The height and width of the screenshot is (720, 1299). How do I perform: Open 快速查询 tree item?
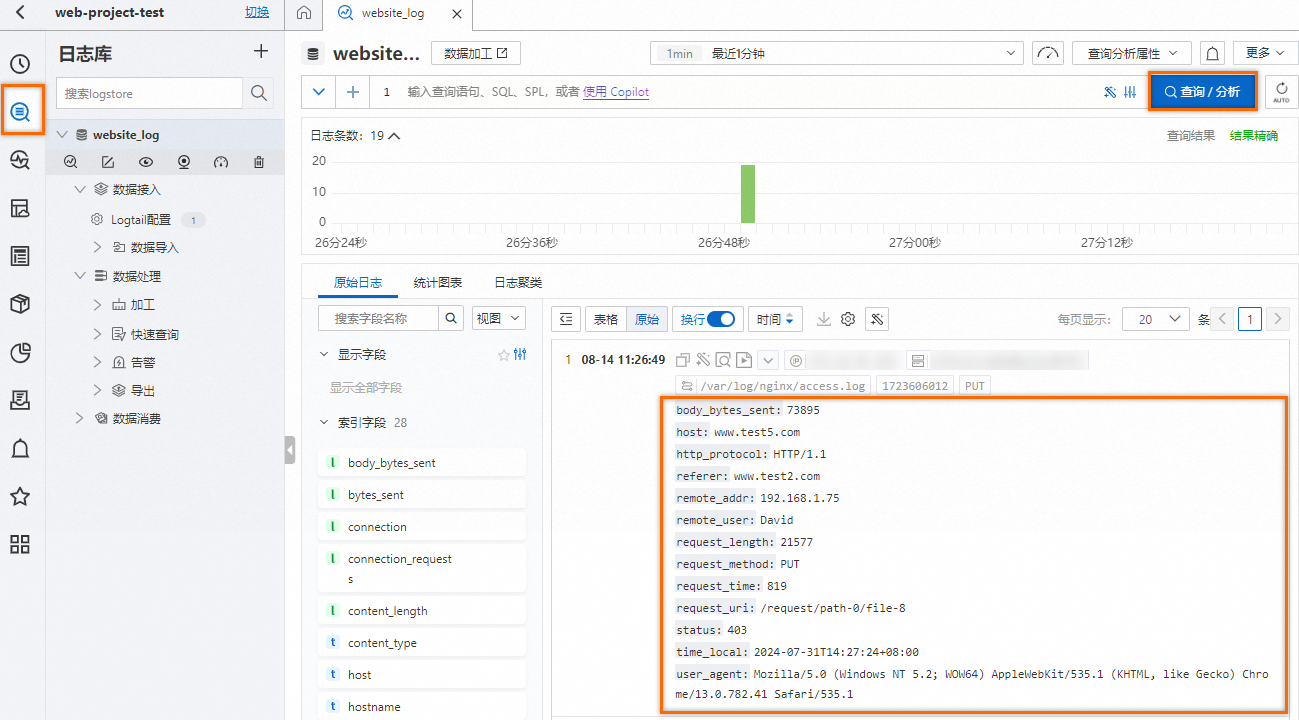[155, 334]
